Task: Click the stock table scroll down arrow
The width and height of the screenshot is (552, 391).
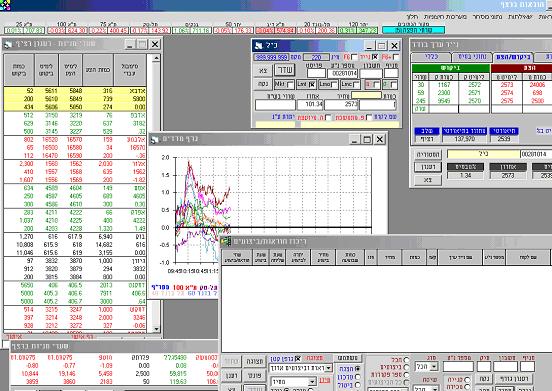Action: pos(156,329)
